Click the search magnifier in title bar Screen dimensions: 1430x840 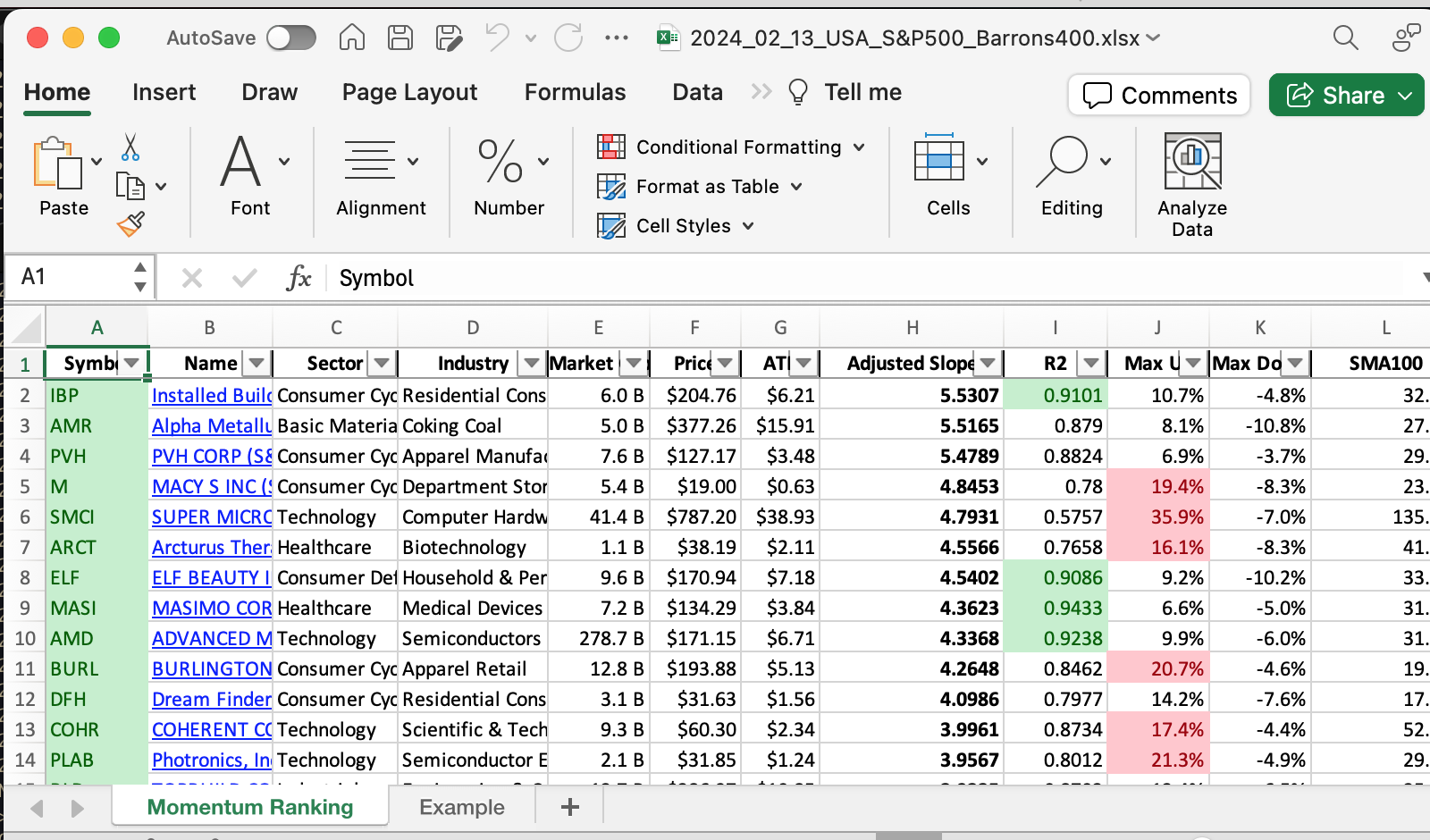click(x=1345, y=38)
